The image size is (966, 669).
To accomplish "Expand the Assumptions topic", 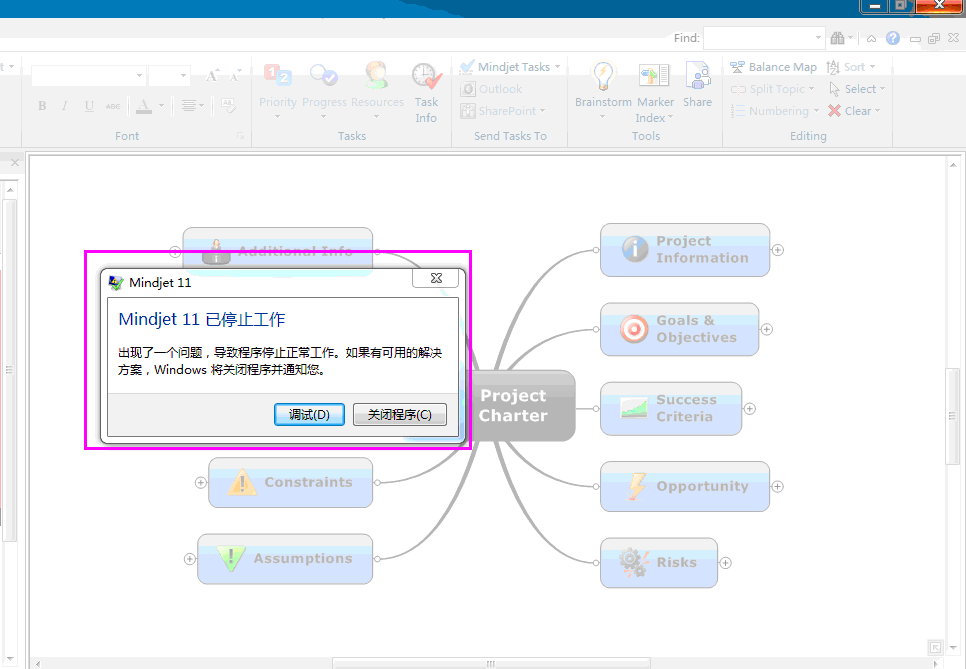I will (189, 559).
